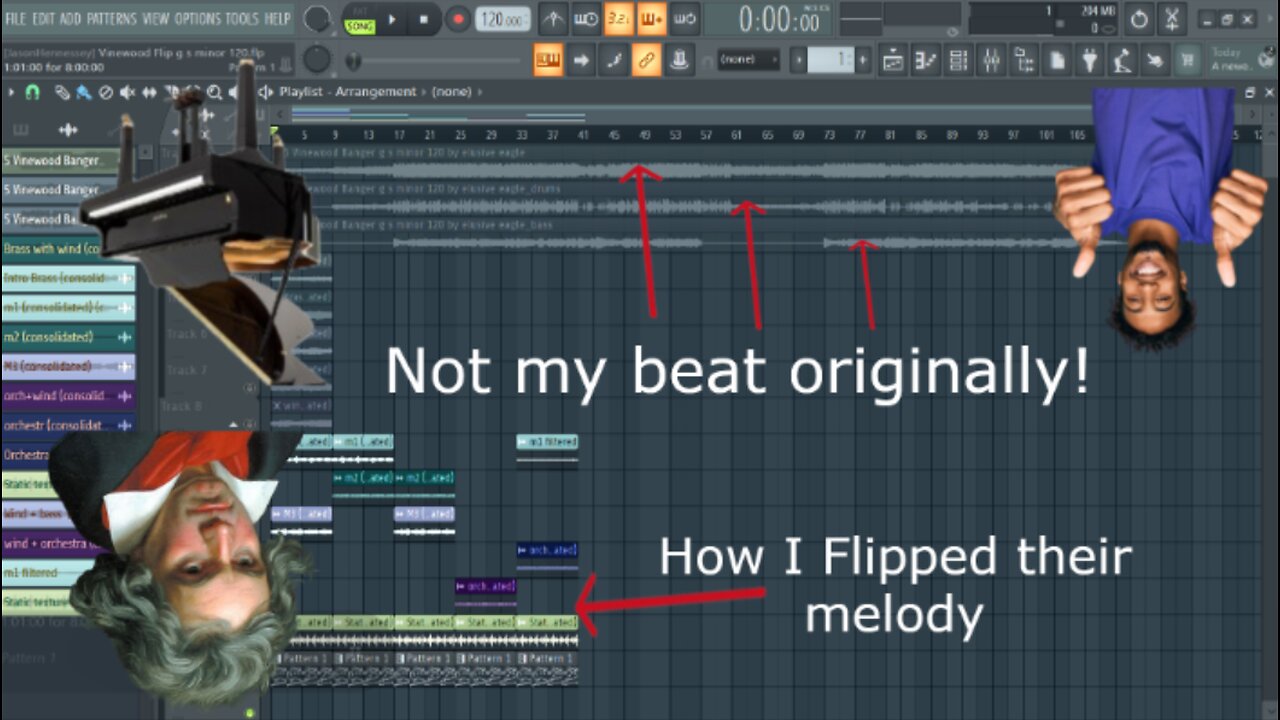Open the HELP menu
Viewport: 1280px width, 720px height.
(277, 18)
